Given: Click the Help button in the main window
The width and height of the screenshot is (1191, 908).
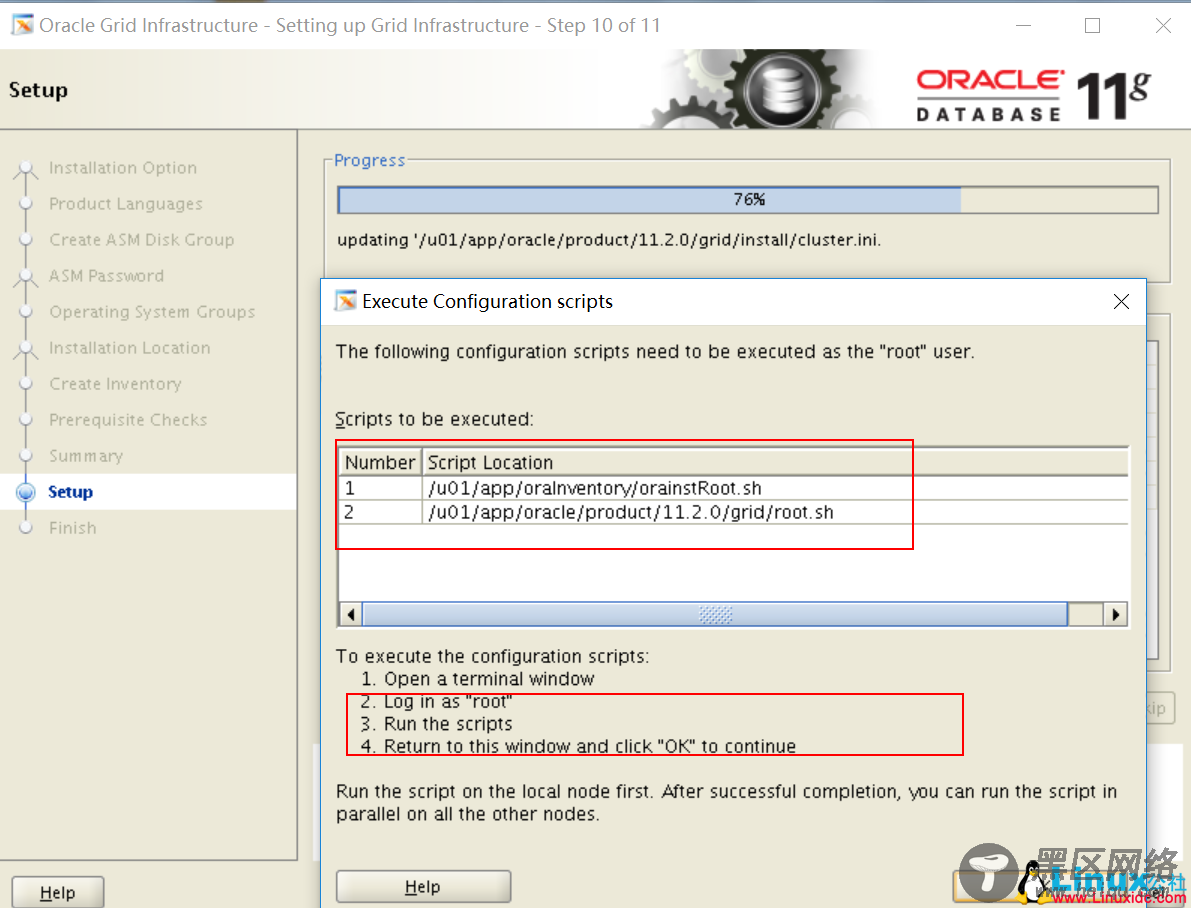Looking at the screenshot, I should 58,892.
